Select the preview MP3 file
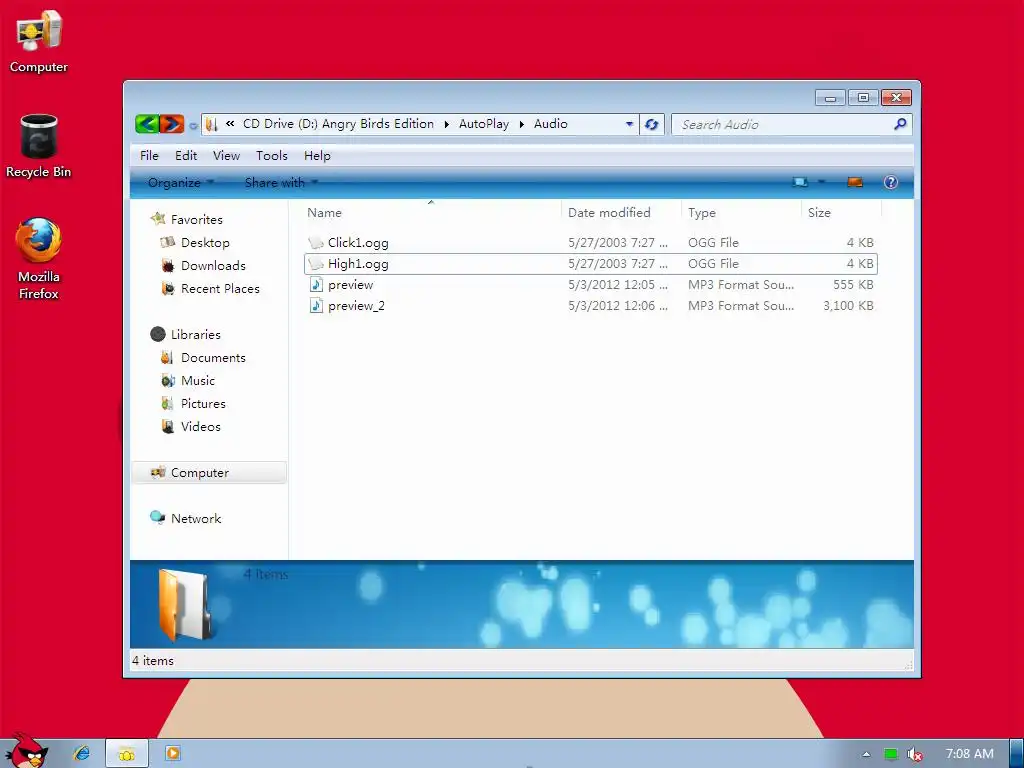The width and height of the screenshot is (1024, 768). tap(590, 285)
